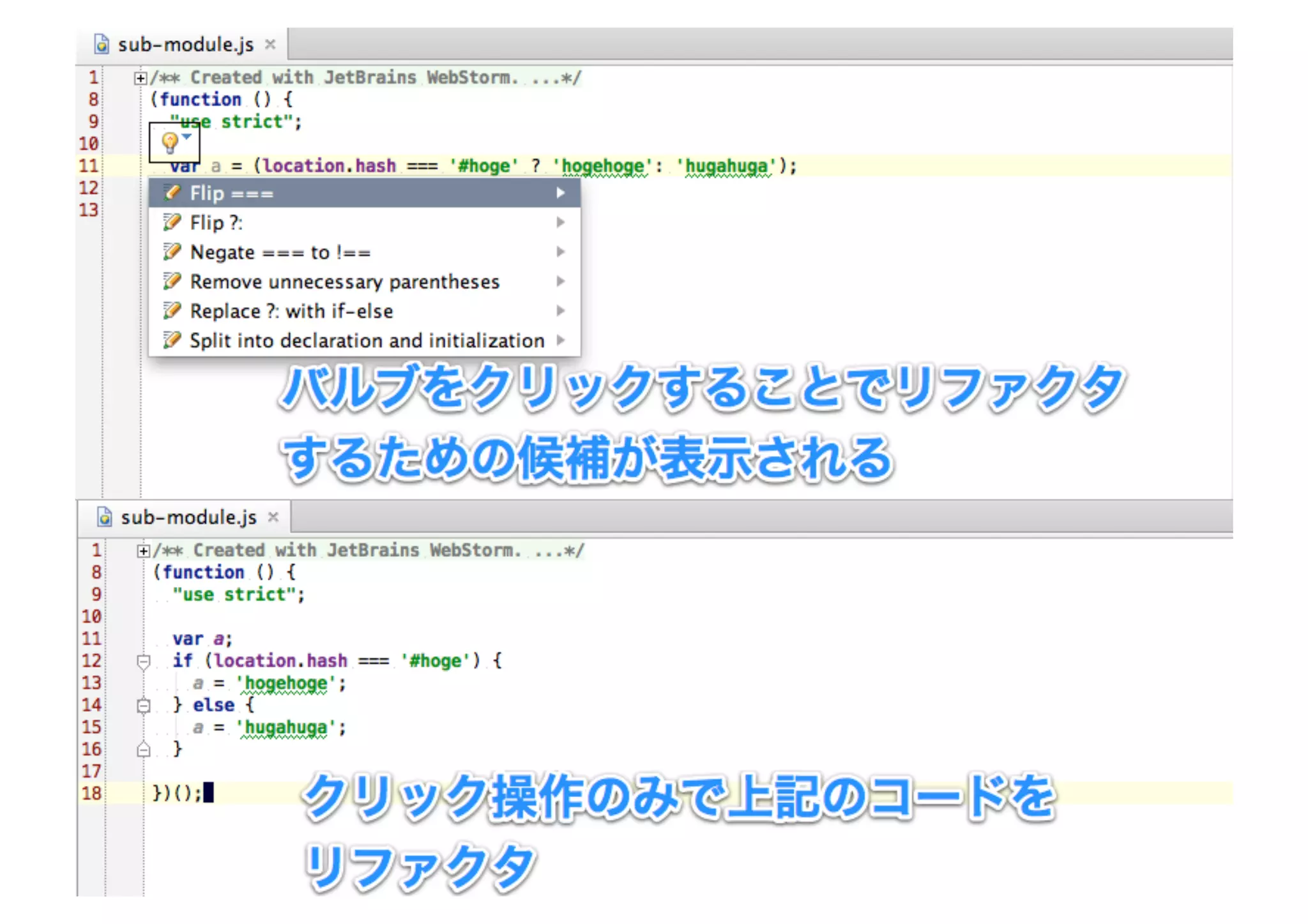Expand the folded header comment in the lower editor
The height and width of the screenshot is (924, 1308).
tap(143, 550)
